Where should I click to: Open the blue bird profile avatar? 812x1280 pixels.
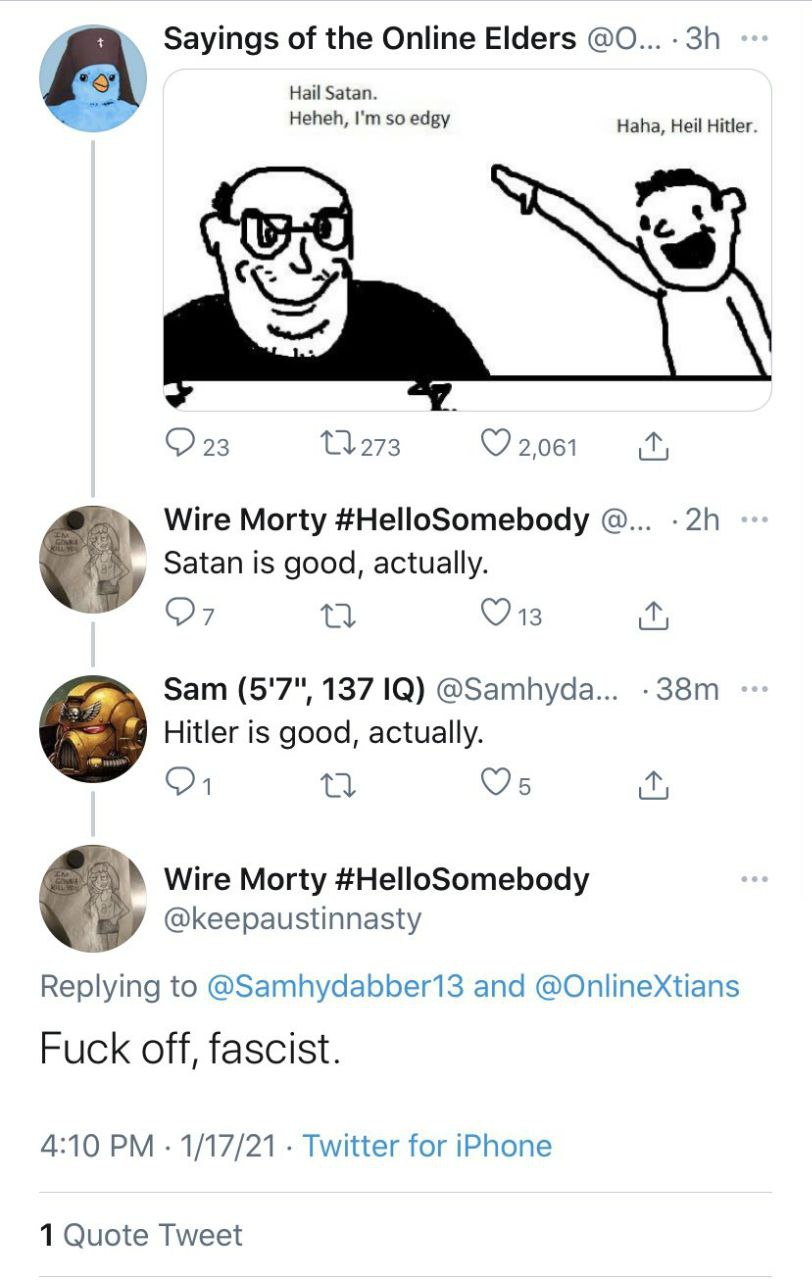coord(94,79)
